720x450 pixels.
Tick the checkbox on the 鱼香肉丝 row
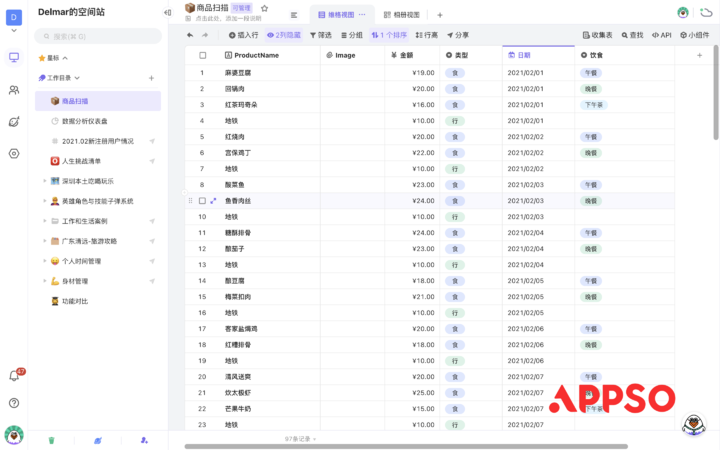tap(202, 201)
